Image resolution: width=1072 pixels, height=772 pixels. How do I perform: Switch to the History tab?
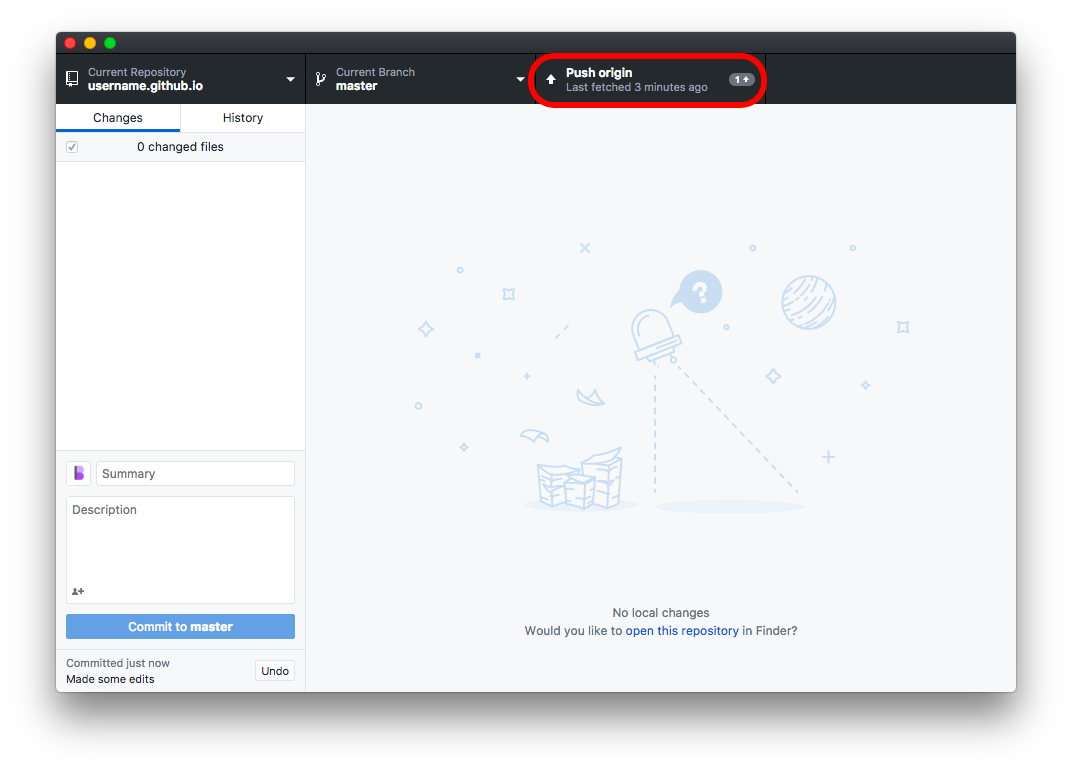pos(242,117)
